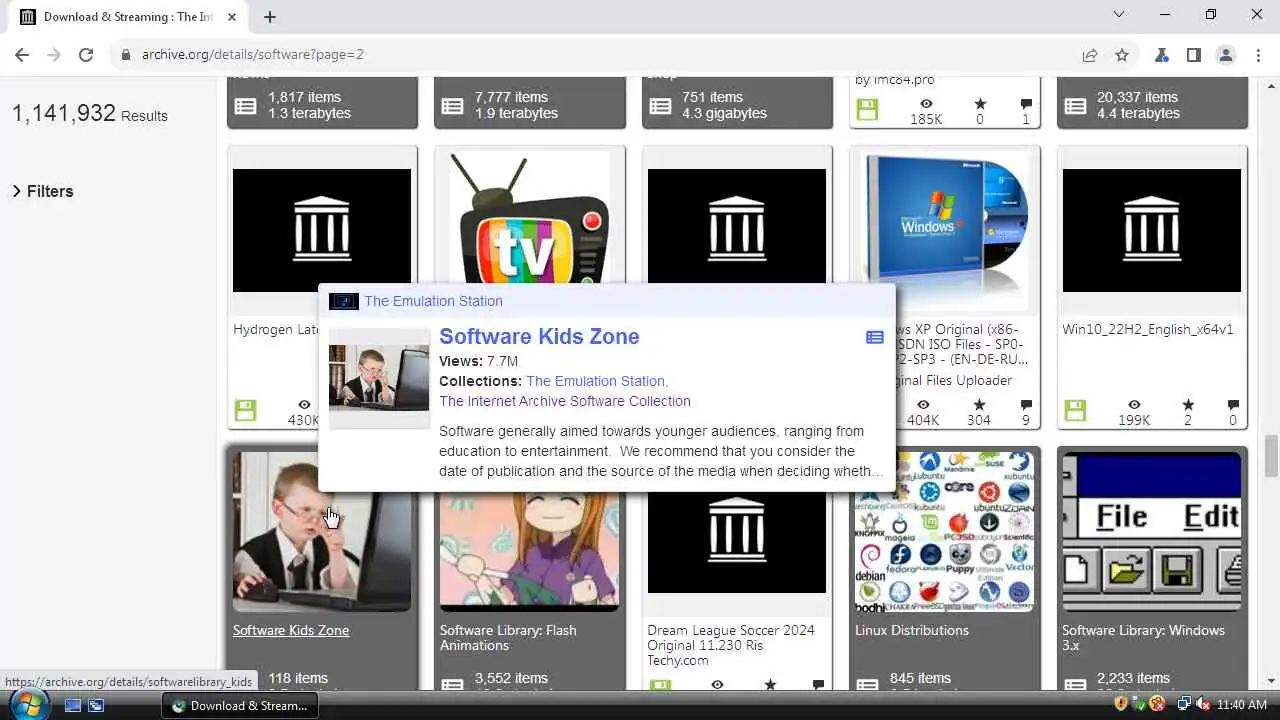Click the collection list icon beside 751 items
Screen dimensions: 1280x720
point(660,105)
